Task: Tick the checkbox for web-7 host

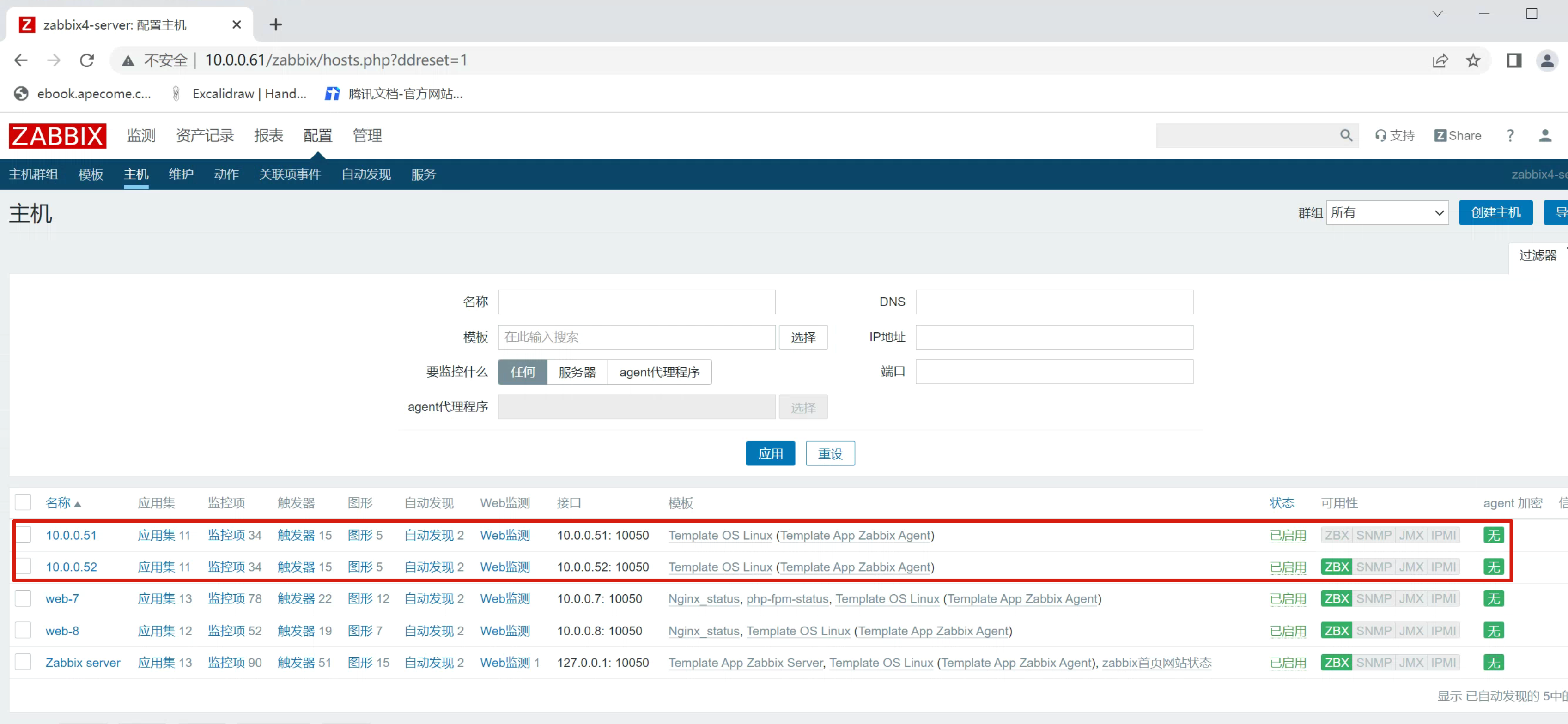Action: (23, 598)
